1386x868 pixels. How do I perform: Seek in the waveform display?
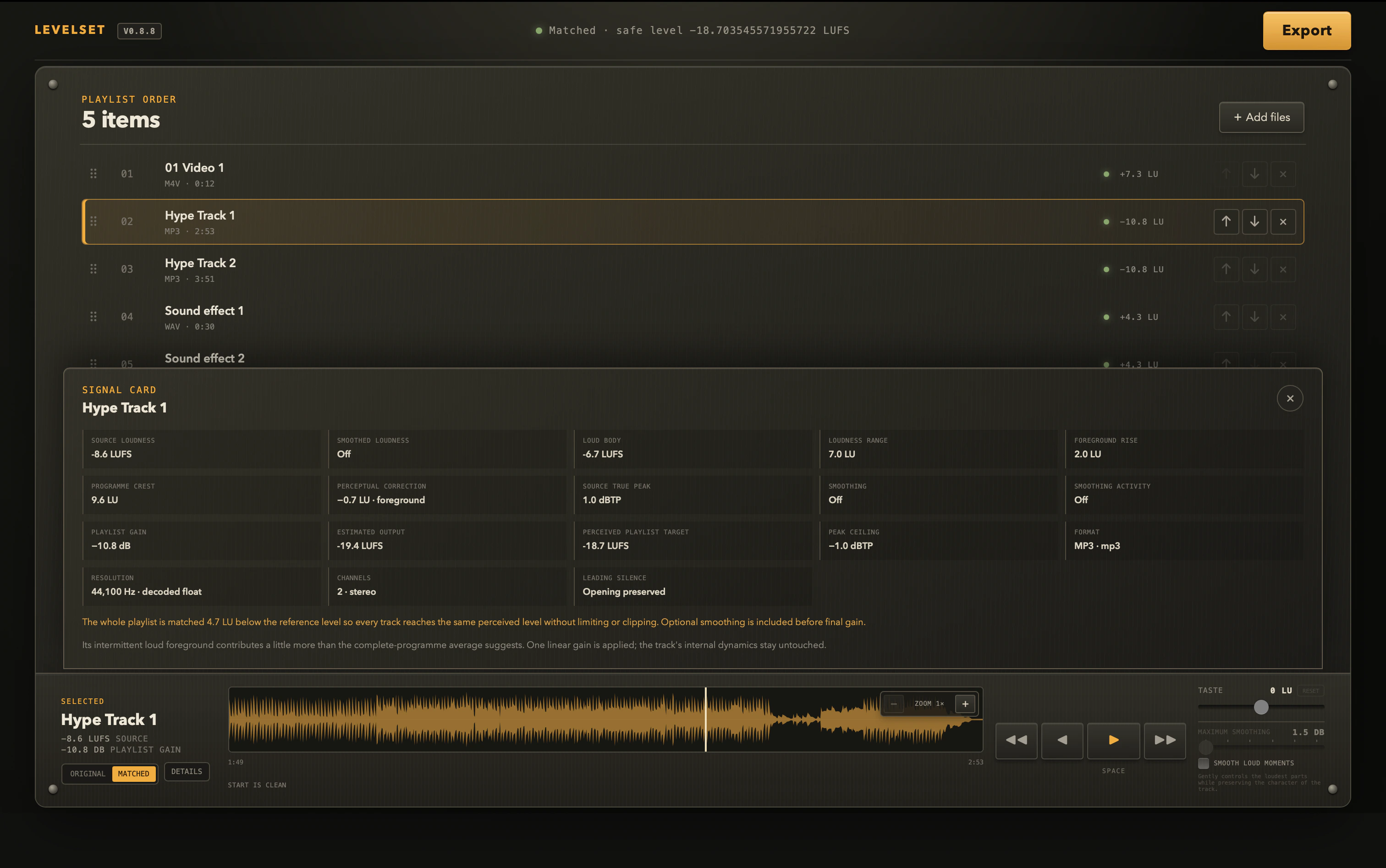pos(605,720)
